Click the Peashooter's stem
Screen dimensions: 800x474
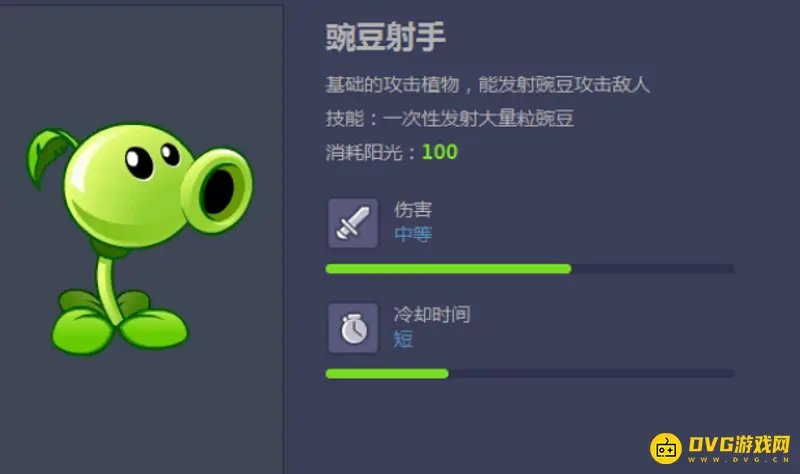[x=108, y=288]
